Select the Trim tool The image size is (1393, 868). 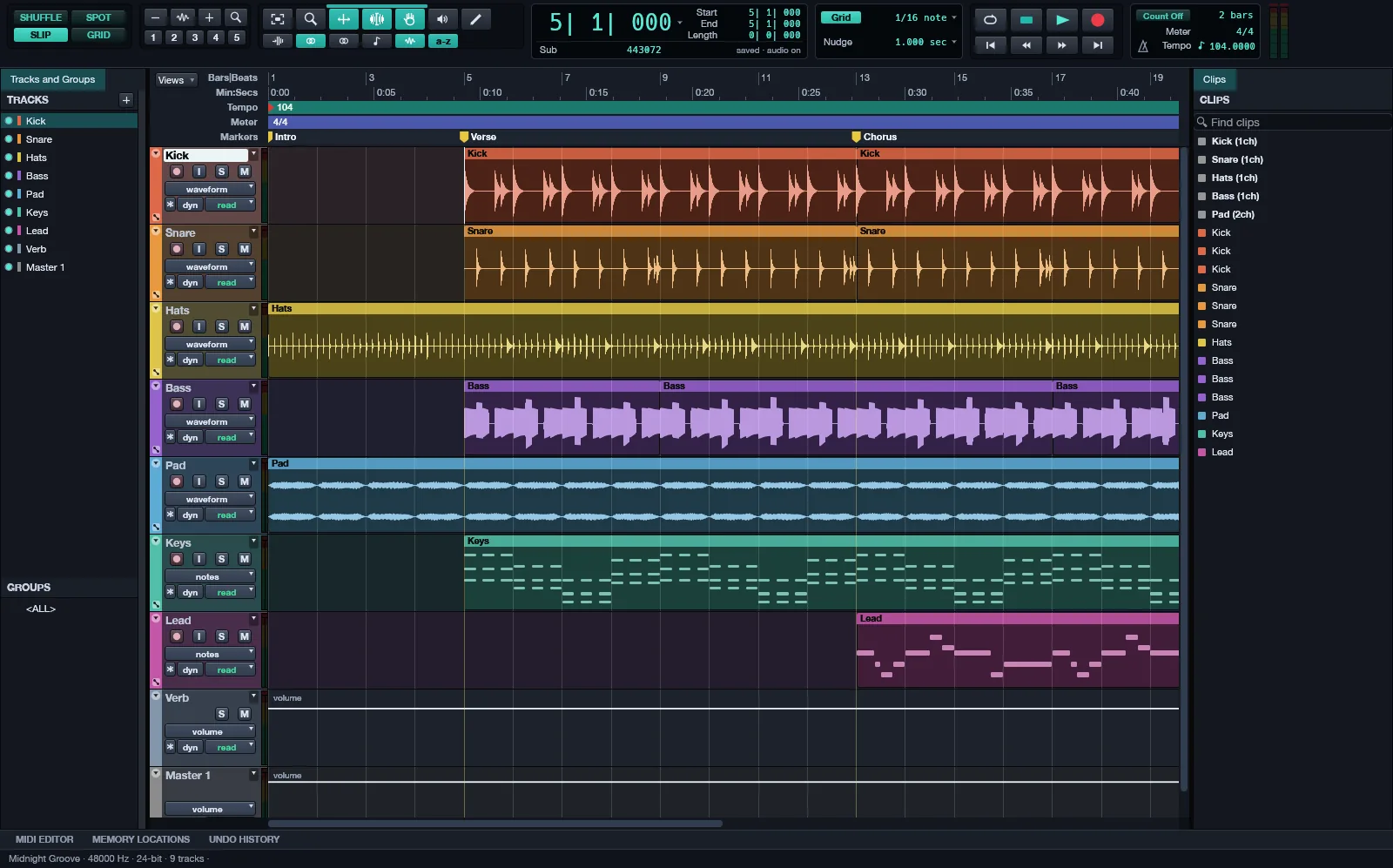point(343,19)
